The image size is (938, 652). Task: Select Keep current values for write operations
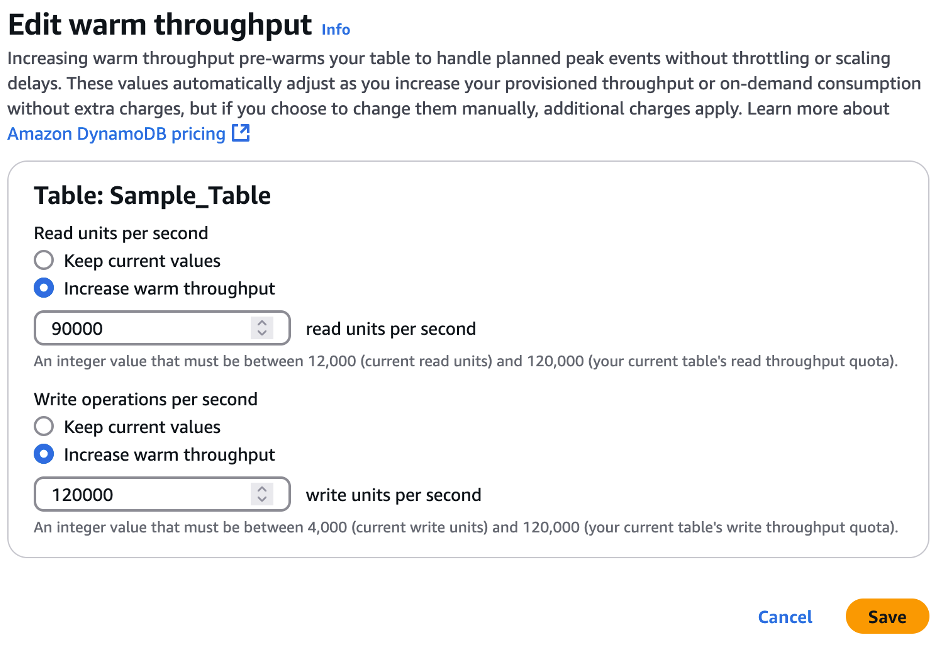(x=43, y=426)
